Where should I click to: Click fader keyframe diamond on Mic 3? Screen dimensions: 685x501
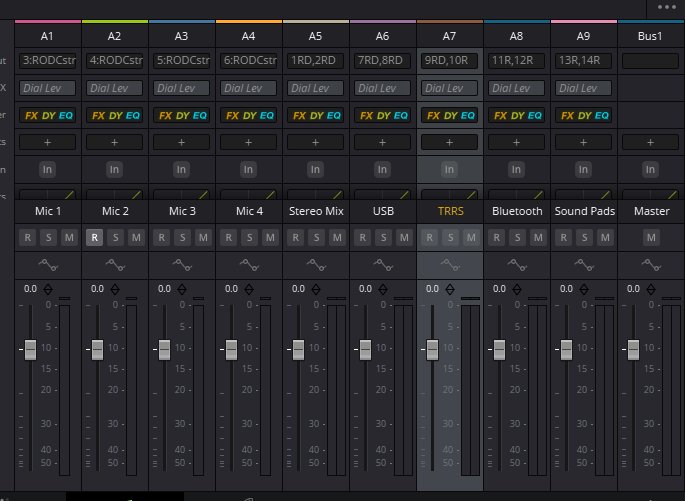click(x=182, y=289)
